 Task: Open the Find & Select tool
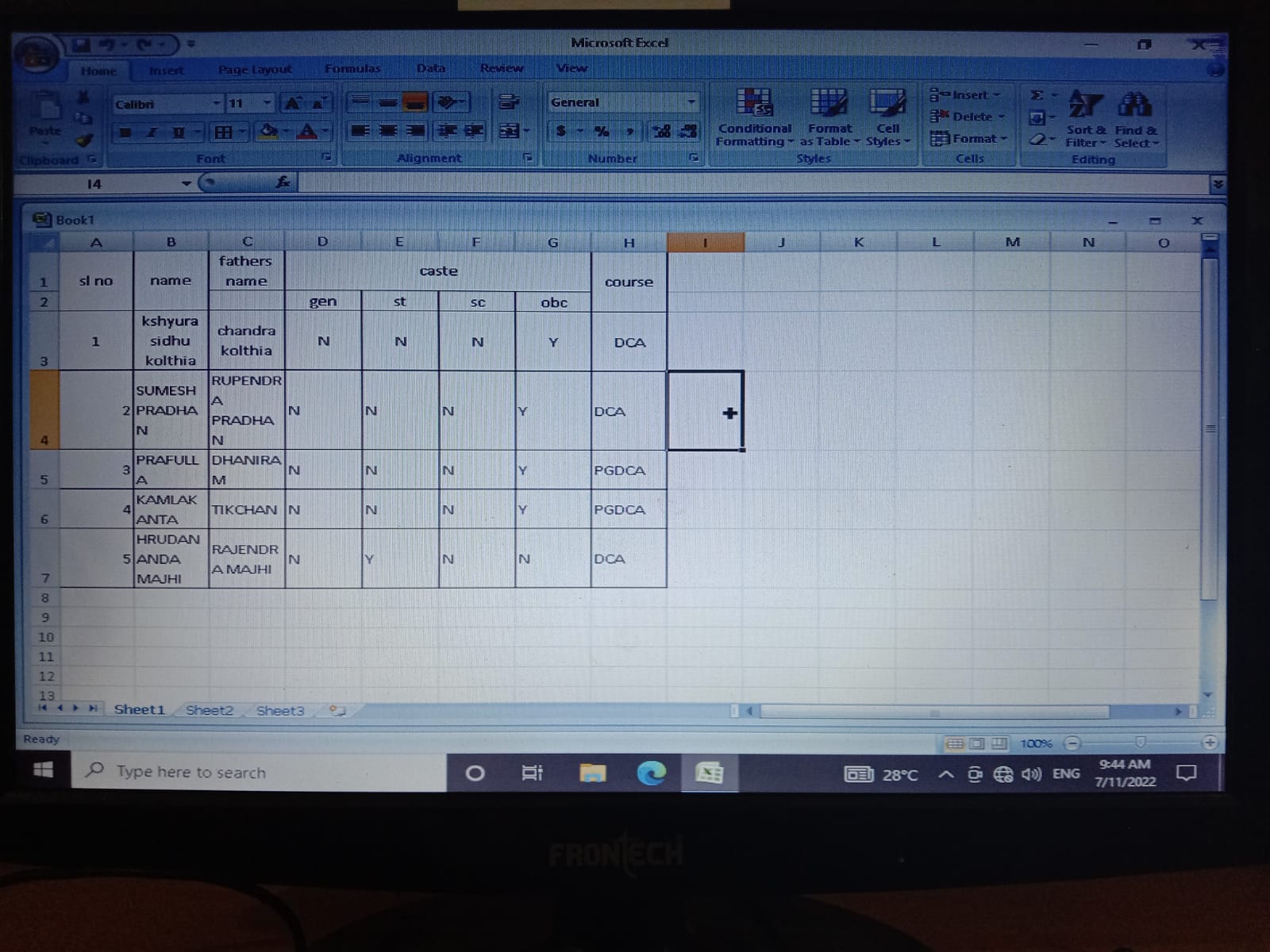tap(1135, 119)
